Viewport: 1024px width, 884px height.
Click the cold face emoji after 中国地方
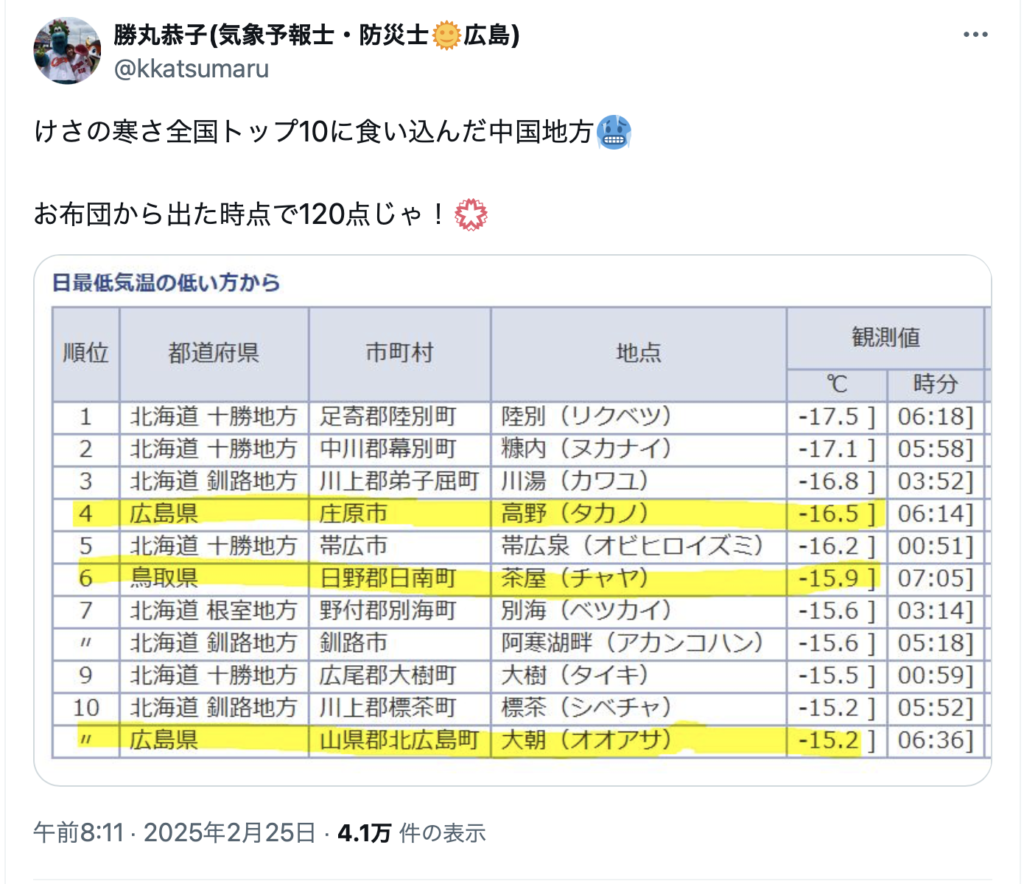613,132
